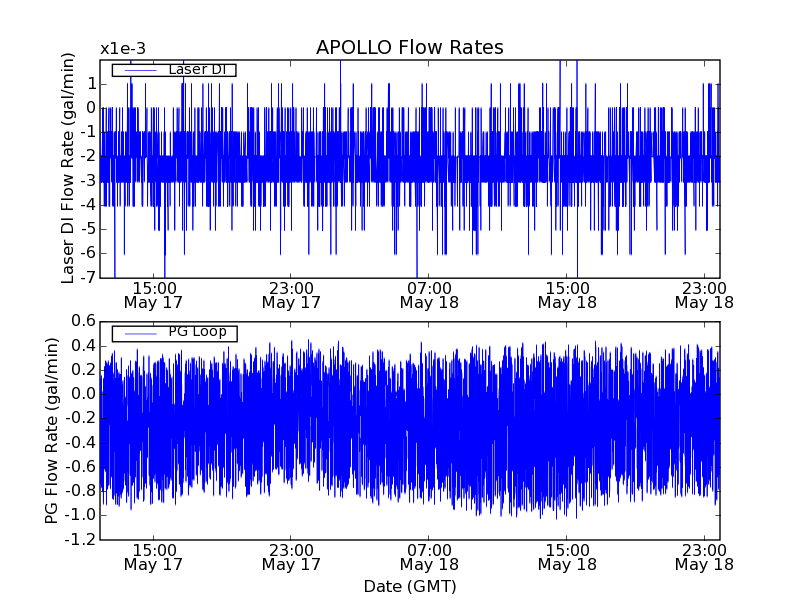Click the 0.0 y-axis tick on bottom plot
This screenshot has width=800, height=600.
pos(82,394)
